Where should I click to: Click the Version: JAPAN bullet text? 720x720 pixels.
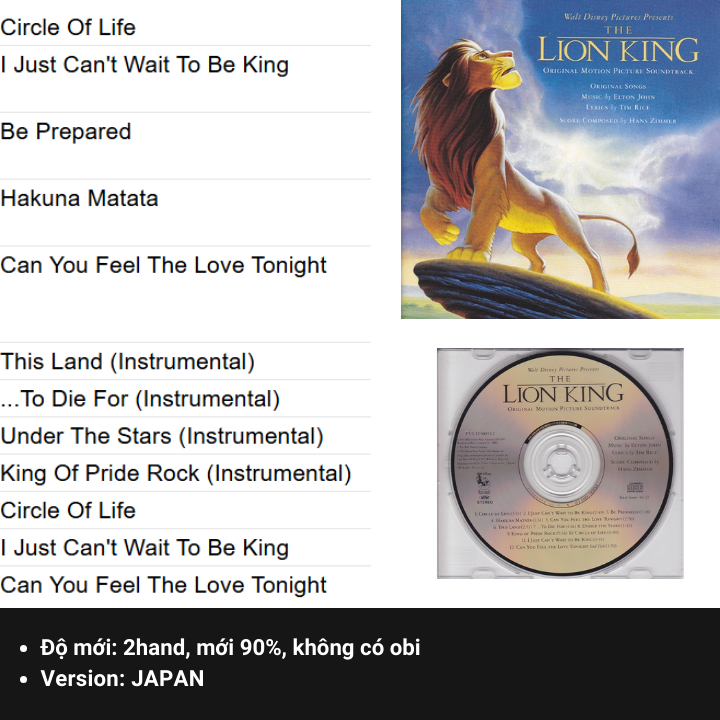[122, 678]
